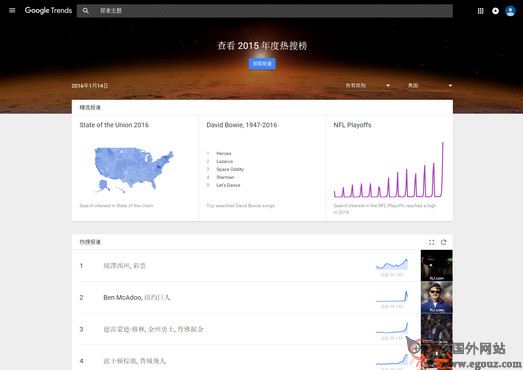This screenshot has height=370, width=523.
Task: Open the NFL Playoffs story
Action: [x=352, y=125]
